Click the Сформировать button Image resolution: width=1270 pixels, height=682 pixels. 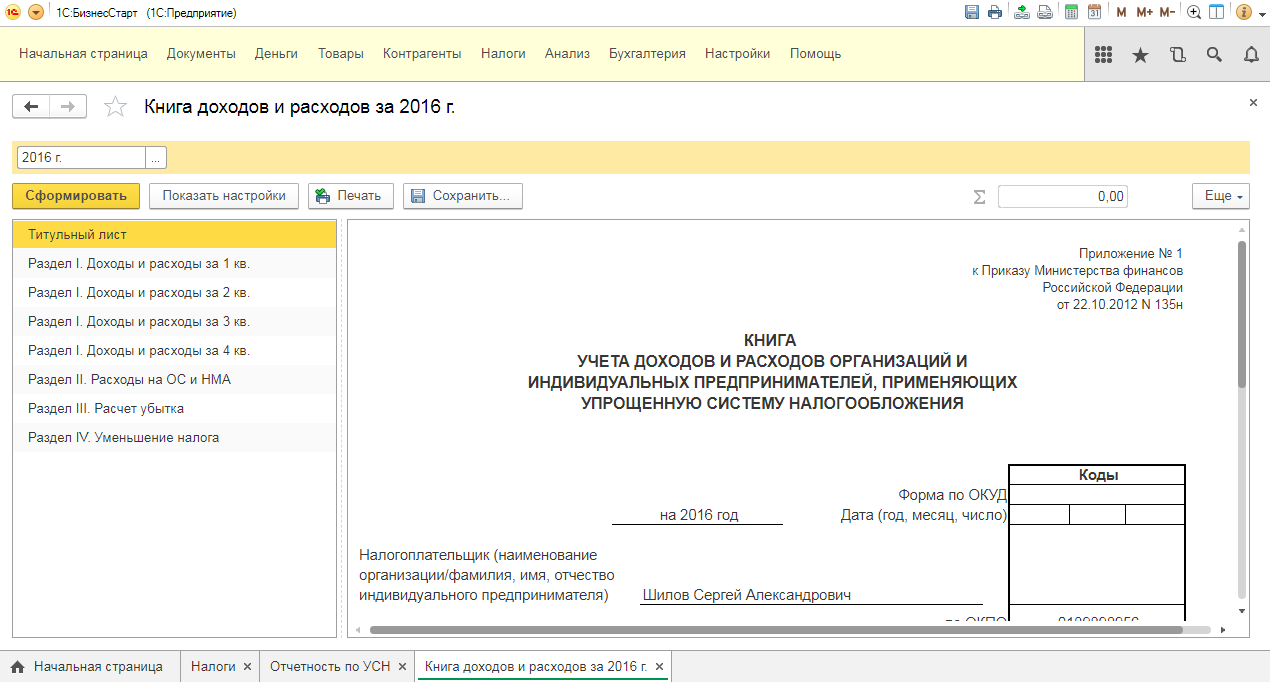[76, 196]
